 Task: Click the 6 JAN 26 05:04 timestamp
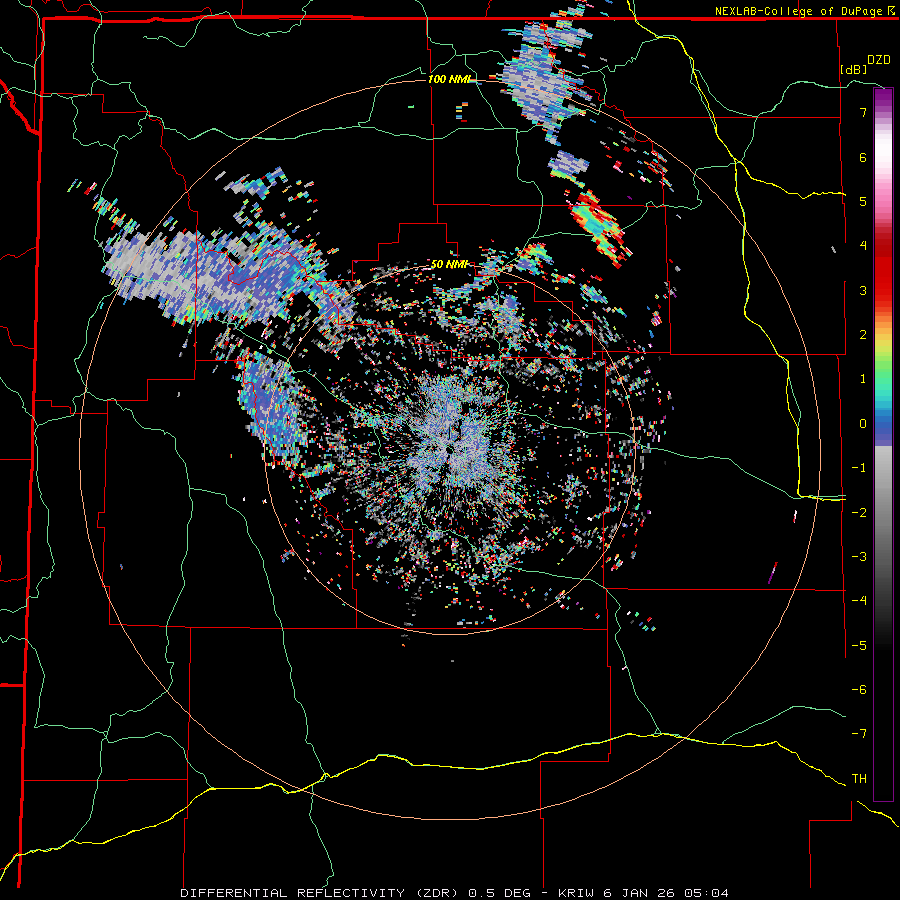tap(666, 893)
